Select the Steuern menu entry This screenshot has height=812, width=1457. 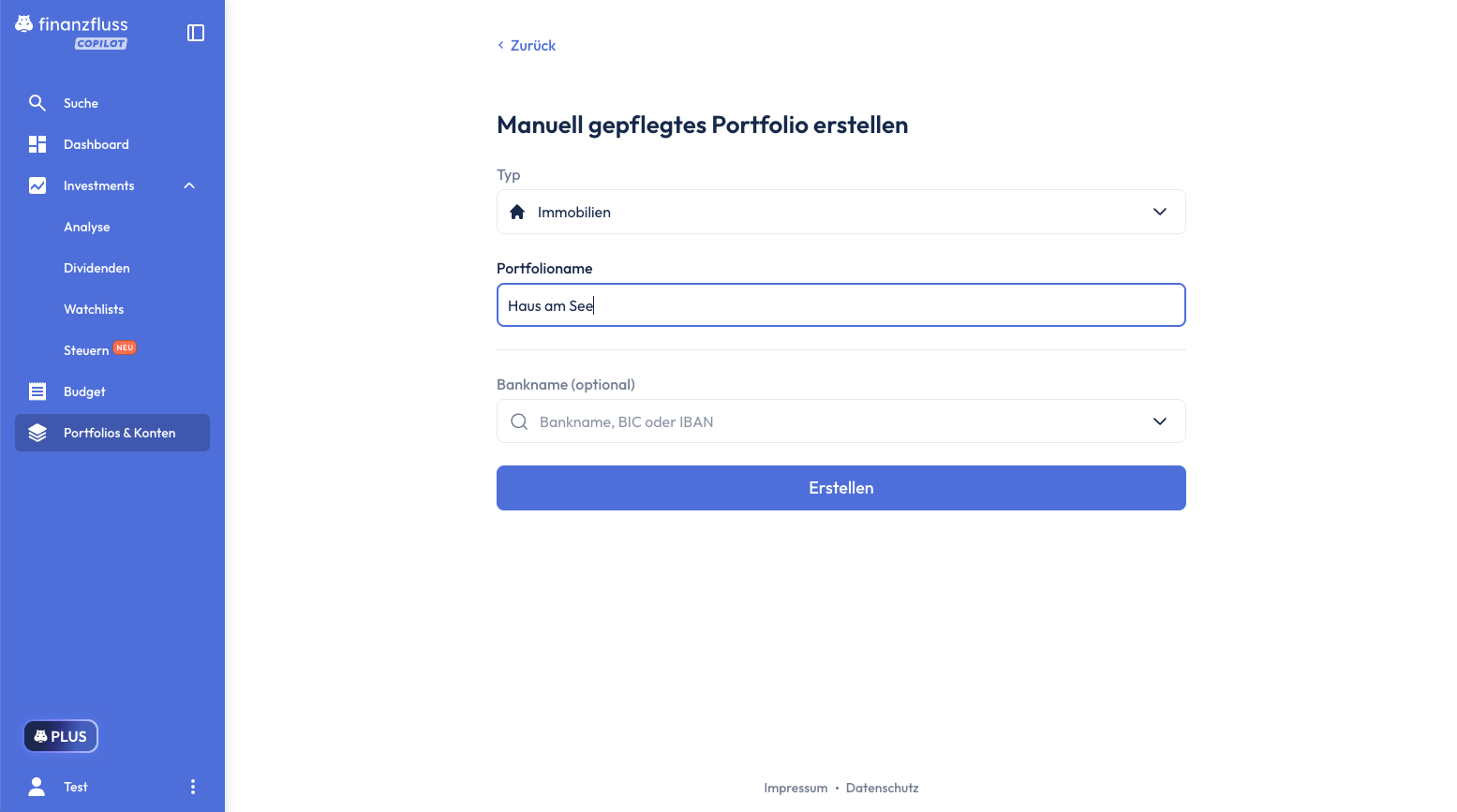coord(86,350)
